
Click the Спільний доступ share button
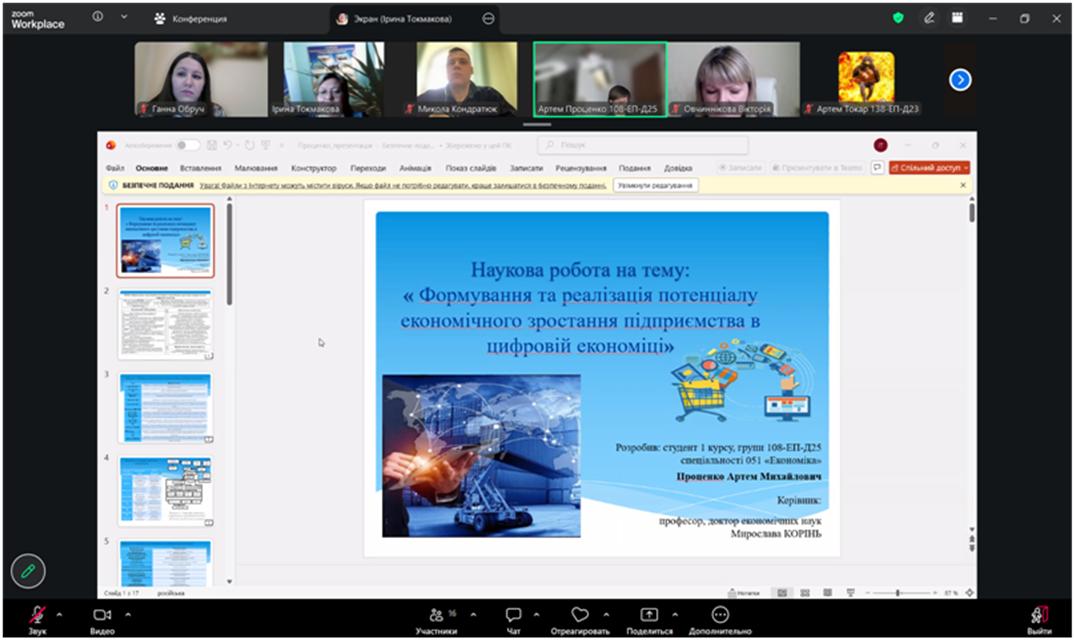click(x=929, y=168)
